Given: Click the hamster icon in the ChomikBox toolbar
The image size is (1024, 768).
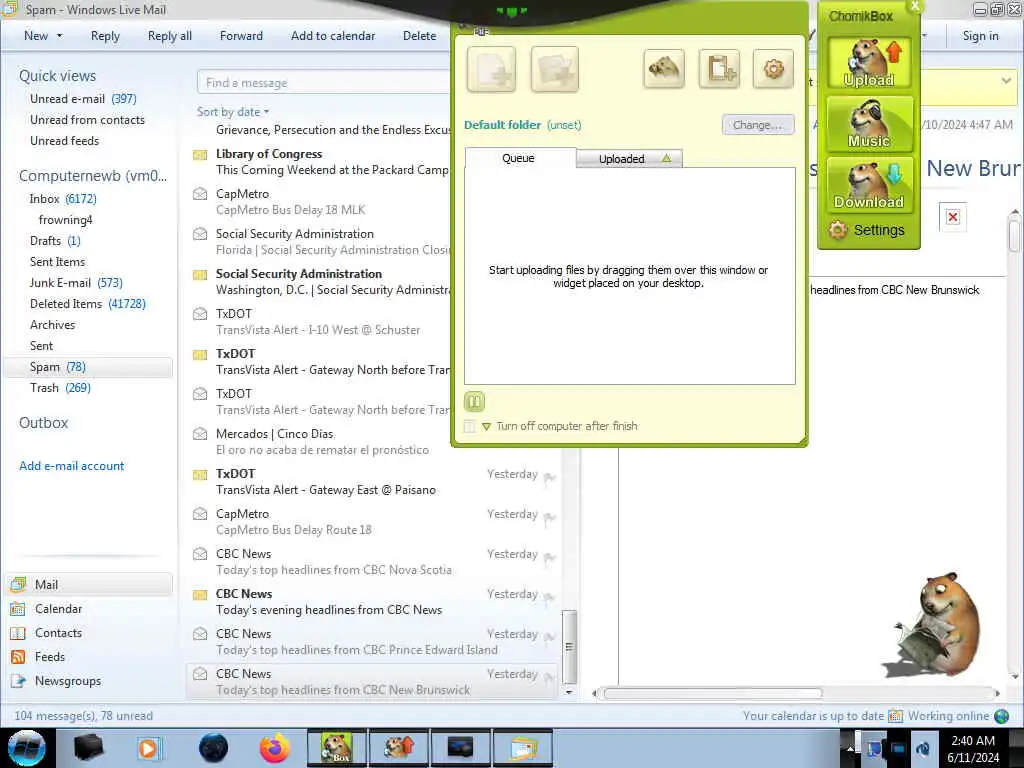Looking at the screenshot, I should tap(664, 69).
